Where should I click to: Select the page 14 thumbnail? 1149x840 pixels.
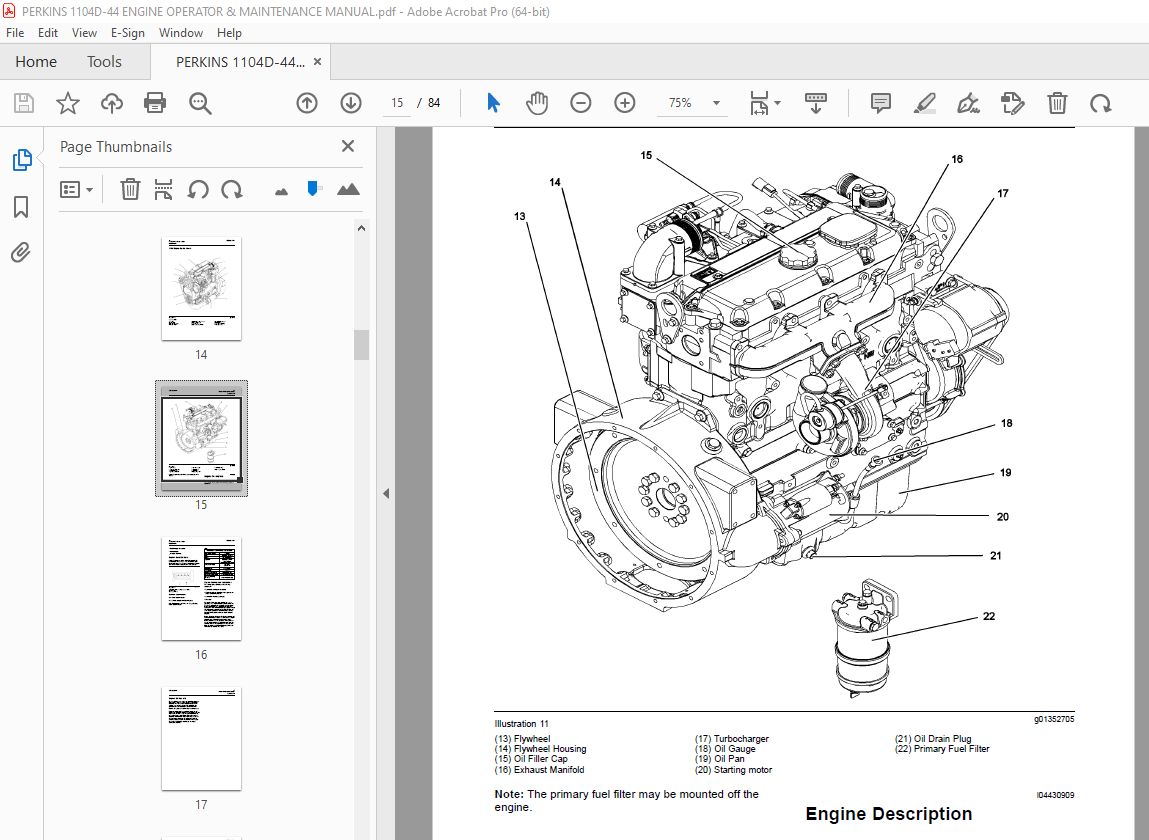[202, 288]
